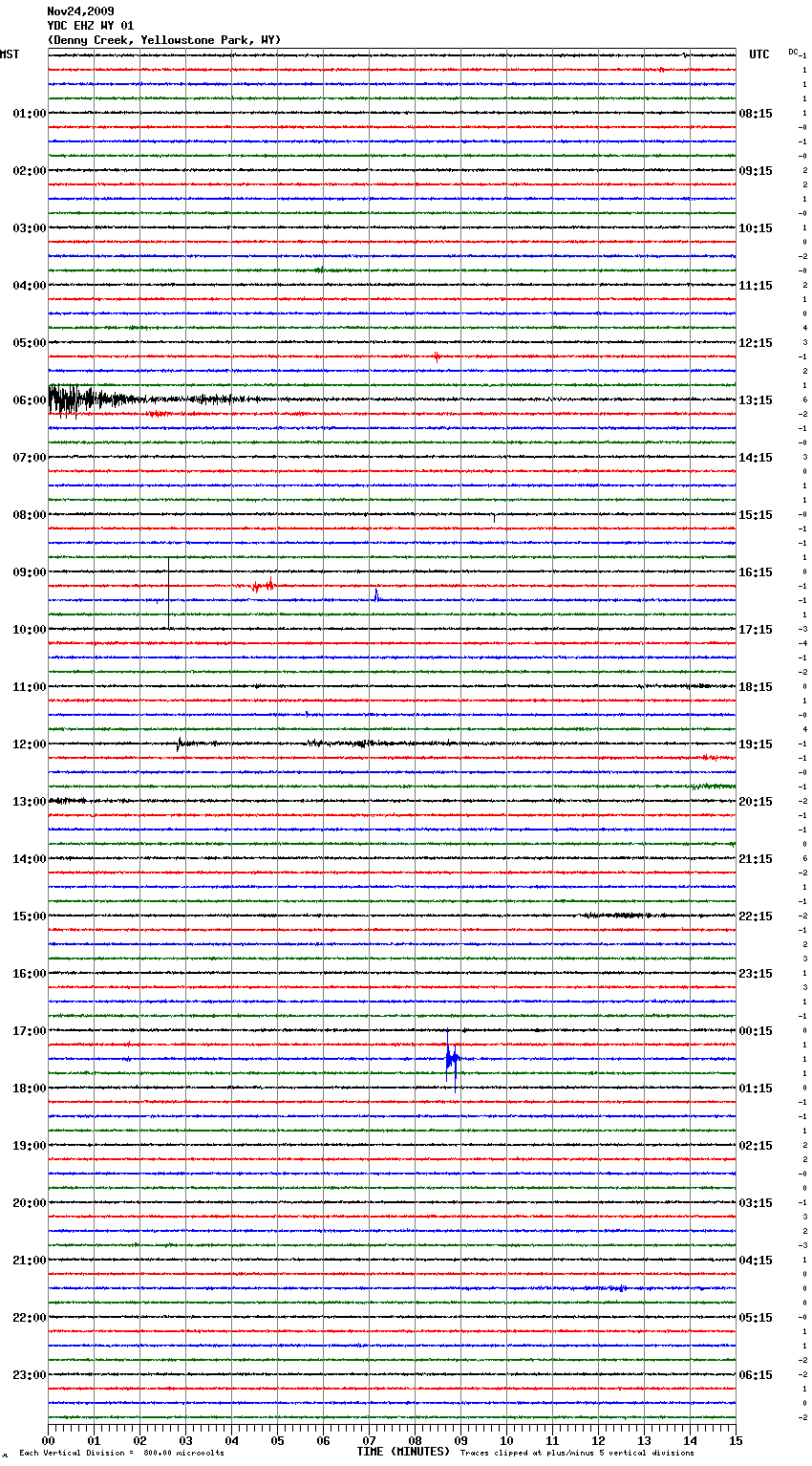Select the 09:00 MST hour label

30,572
